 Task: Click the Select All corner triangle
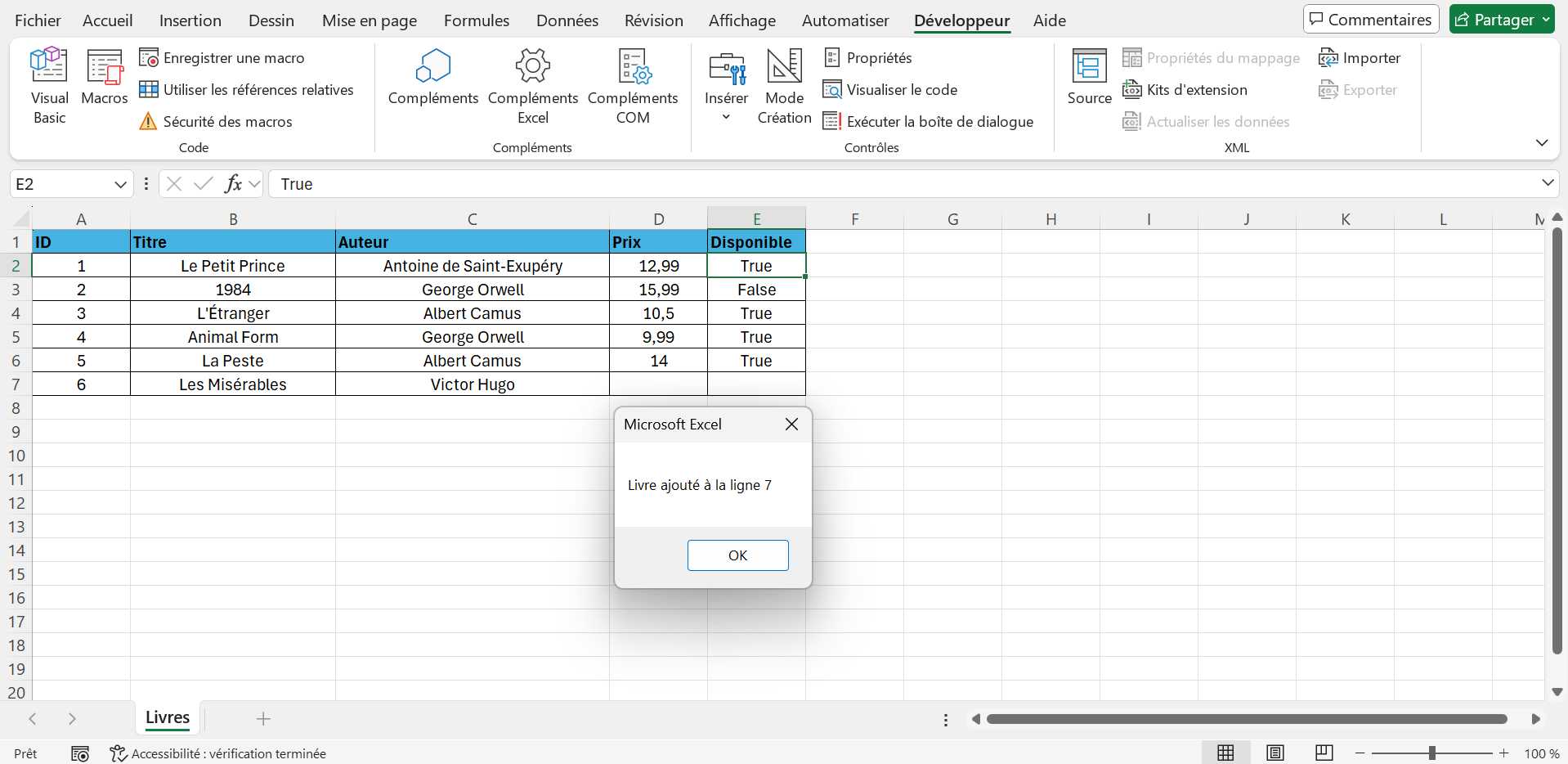click(x=22, y=218)
